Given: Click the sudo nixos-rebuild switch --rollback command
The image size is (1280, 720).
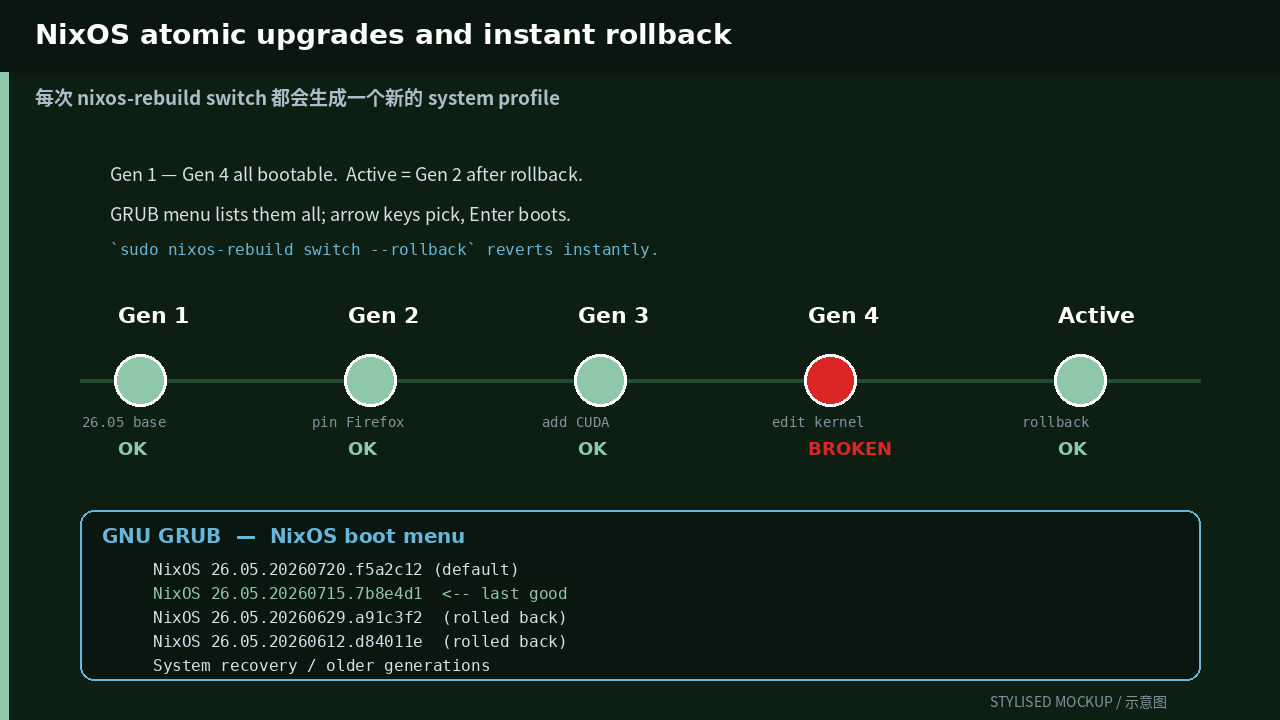Looking at the screenshot, I should point(384,250).
